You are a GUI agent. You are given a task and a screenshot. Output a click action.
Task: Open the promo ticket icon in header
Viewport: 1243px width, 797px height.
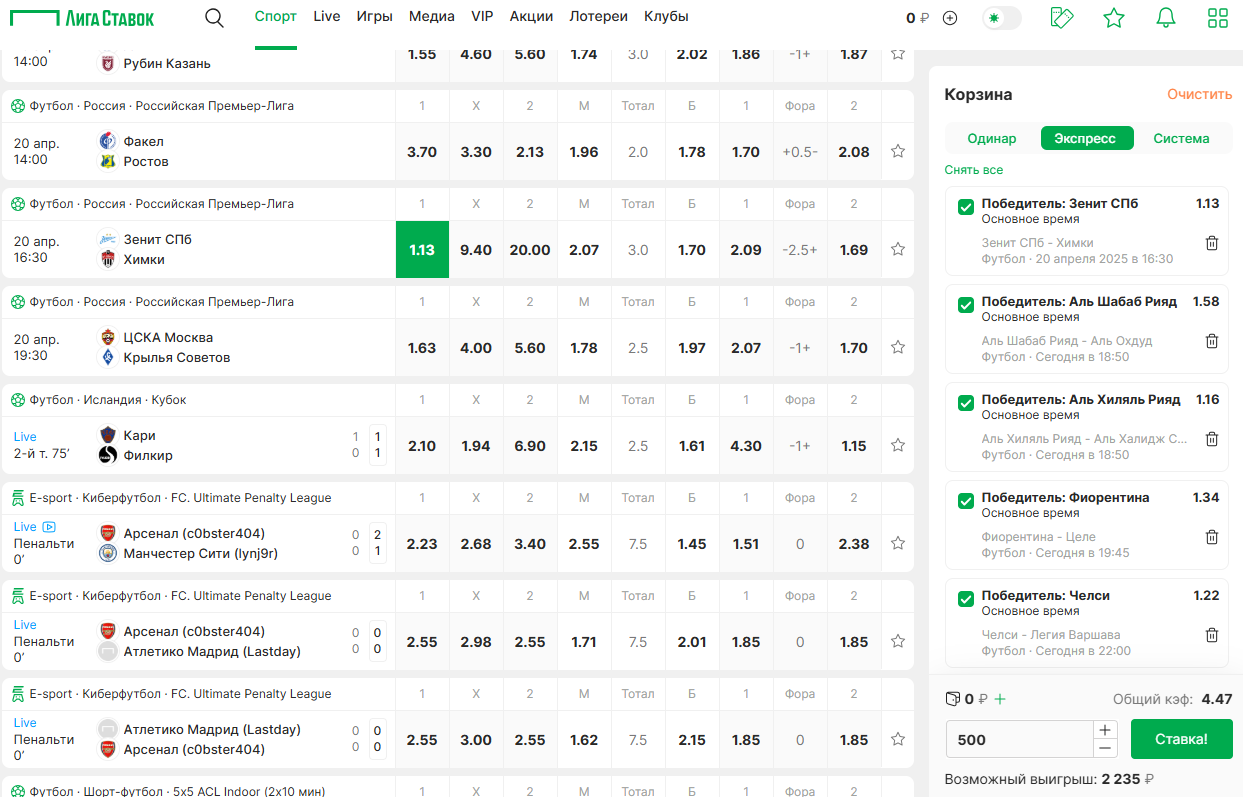tap(1062, 17)
